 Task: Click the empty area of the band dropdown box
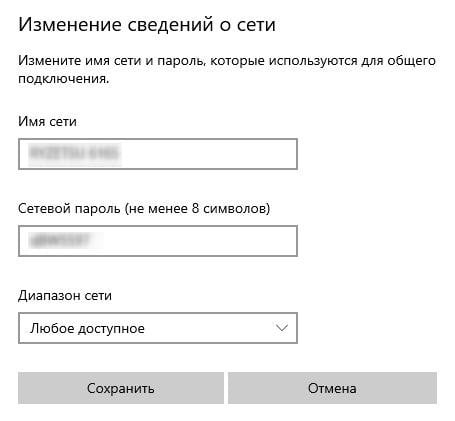point(210,328)
